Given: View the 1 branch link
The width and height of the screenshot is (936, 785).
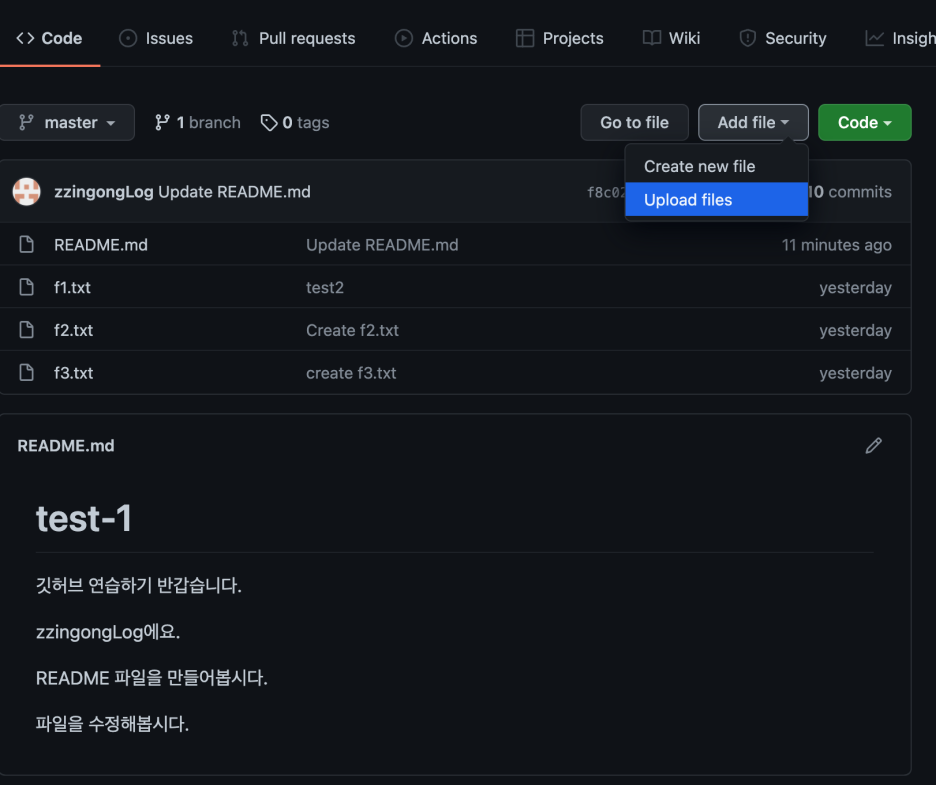Looking at the screenshot, I should coord(198,122).
